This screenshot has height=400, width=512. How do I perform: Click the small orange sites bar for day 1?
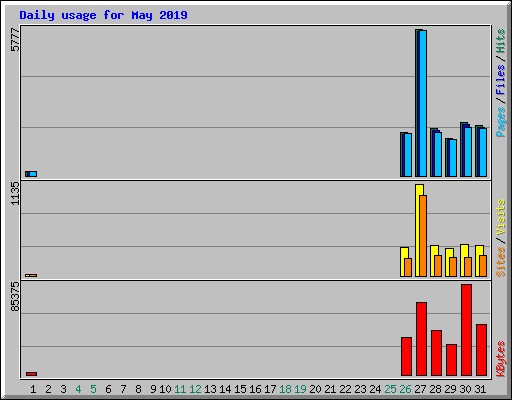pyautogui.click(x=33, y=275)
